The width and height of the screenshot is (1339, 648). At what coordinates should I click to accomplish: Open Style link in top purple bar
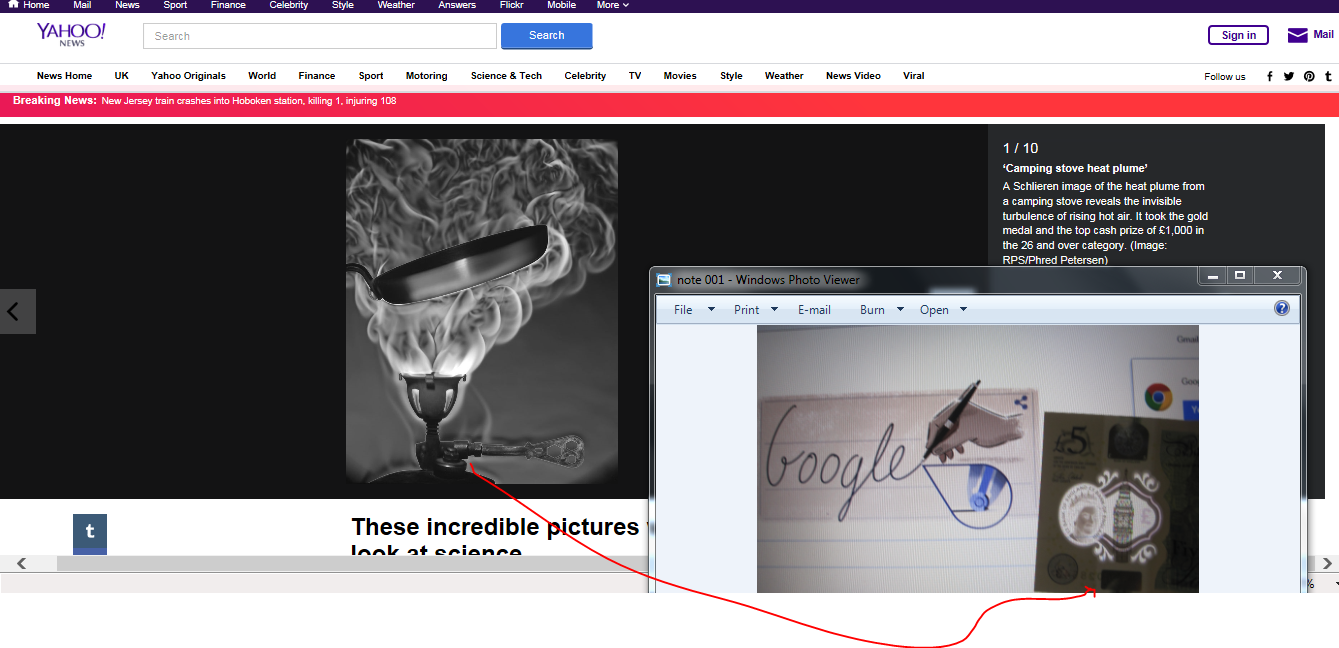coord(343,5)
